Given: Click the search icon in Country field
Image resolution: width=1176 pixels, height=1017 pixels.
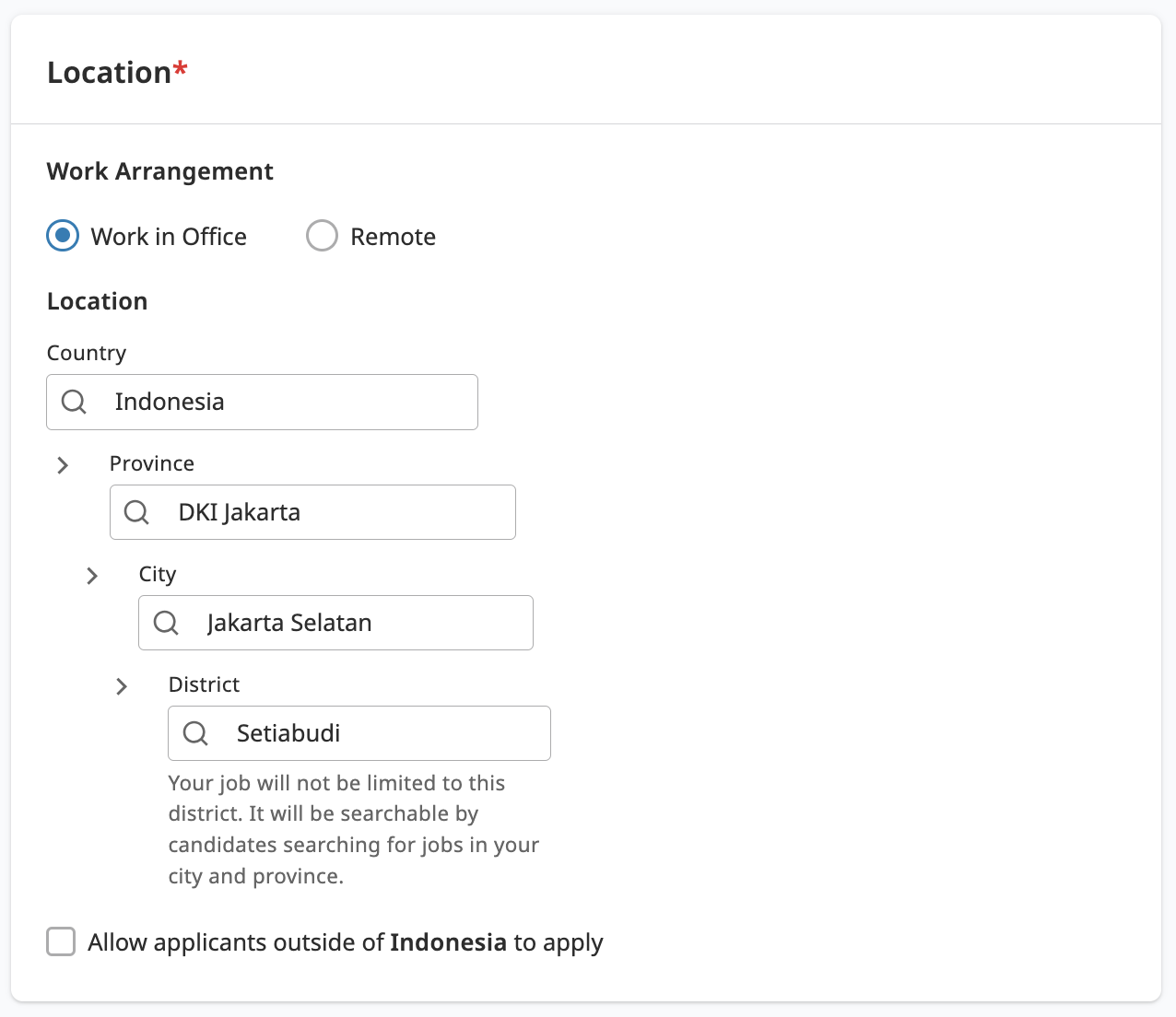Looking at the screenshot, I should coord(74,402).
